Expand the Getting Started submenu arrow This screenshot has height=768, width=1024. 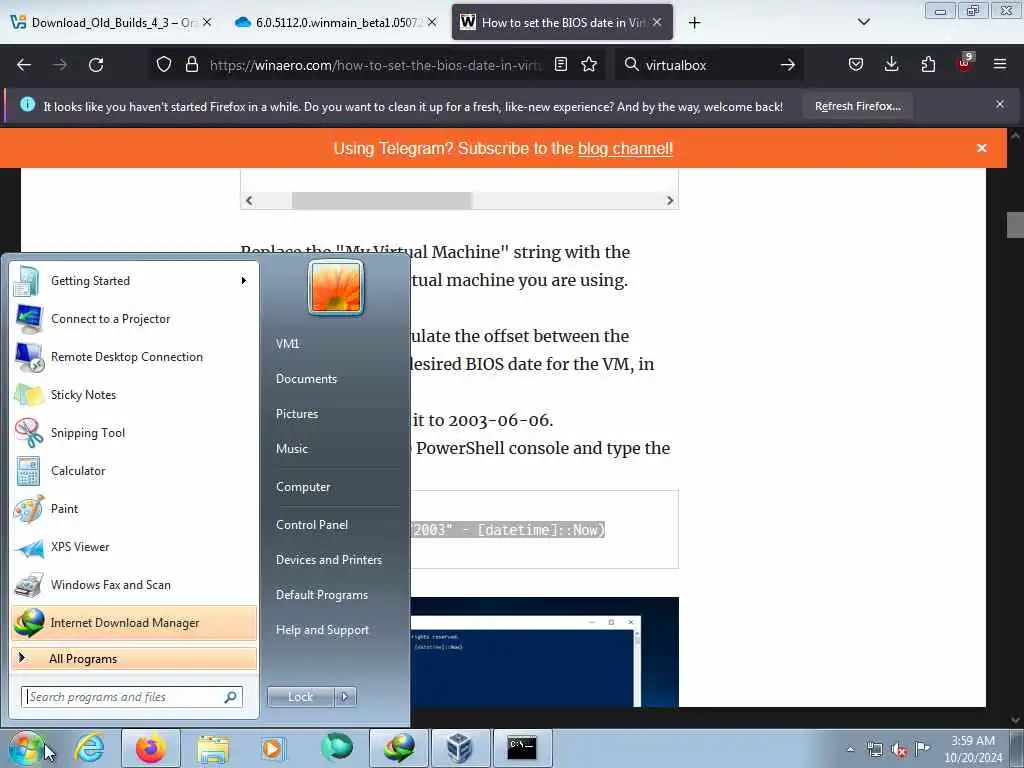[244, 281]
